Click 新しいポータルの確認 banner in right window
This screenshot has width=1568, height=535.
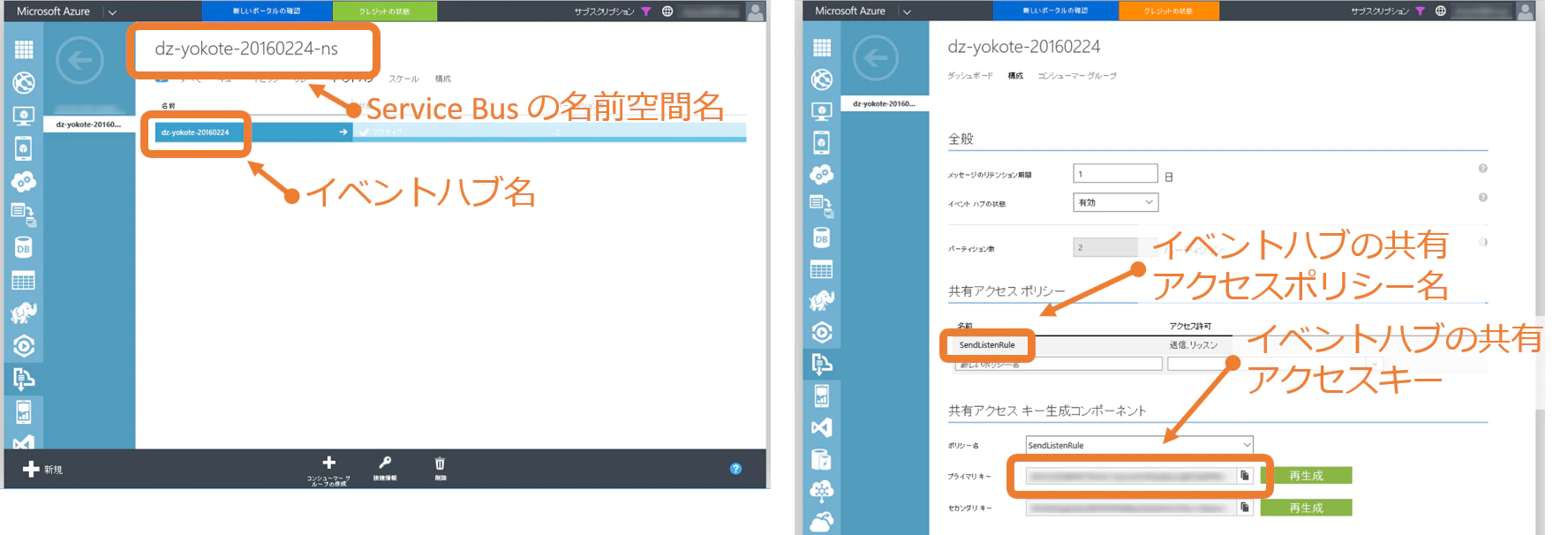[1055, 11]
